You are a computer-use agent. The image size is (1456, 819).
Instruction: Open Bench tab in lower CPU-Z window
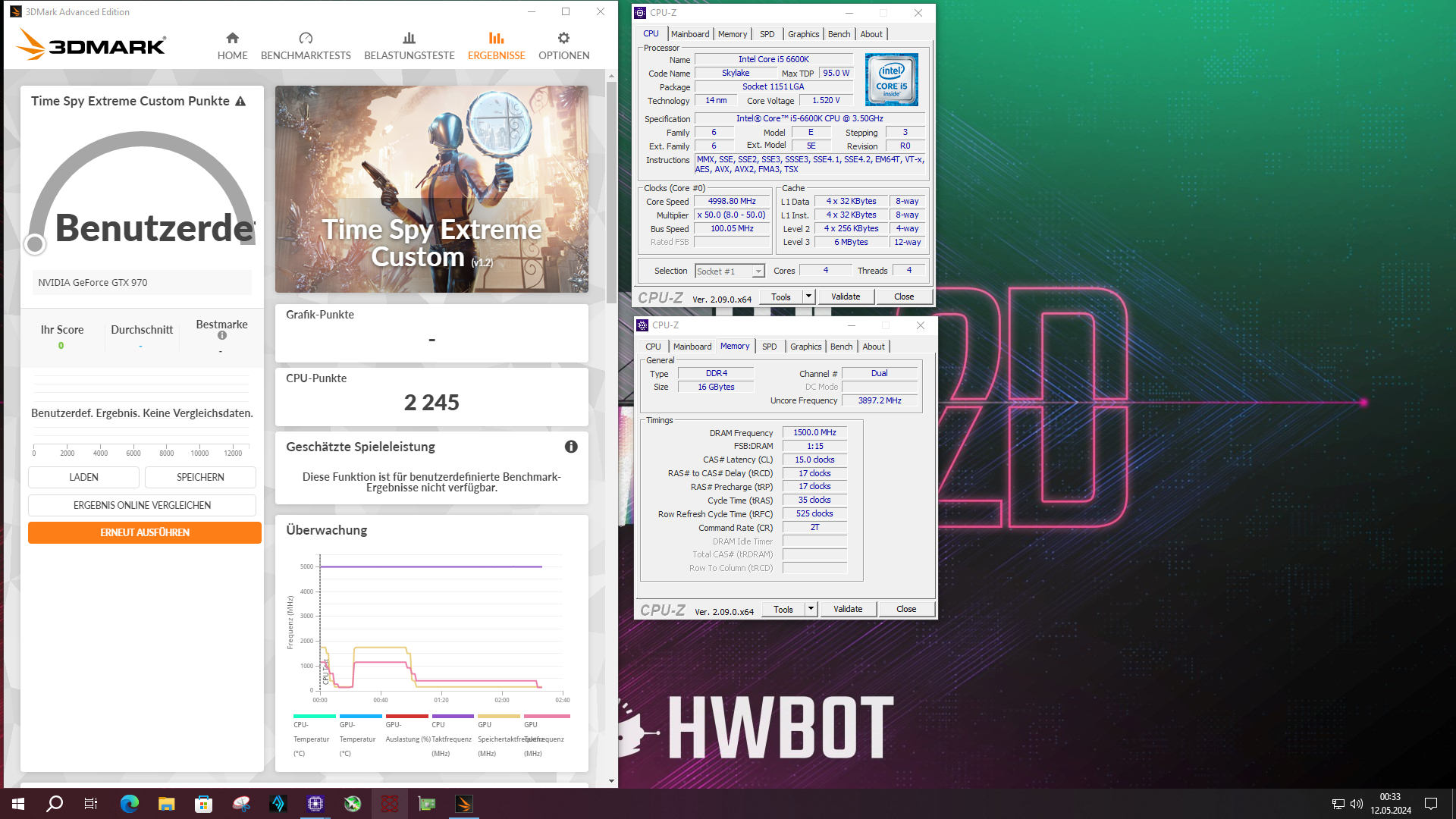point(841,347)
